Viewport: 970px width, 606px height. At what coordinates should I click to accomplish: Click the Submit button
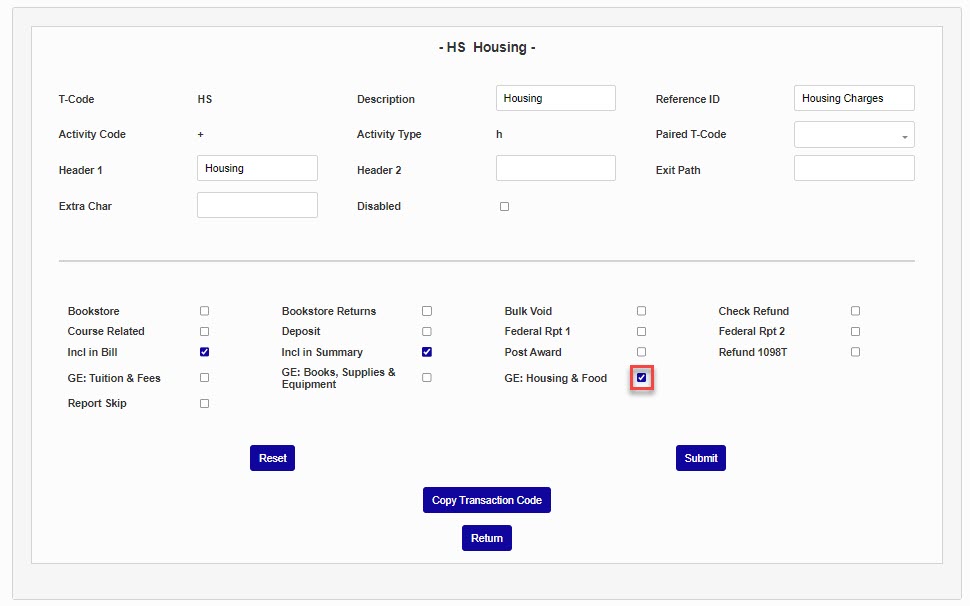[700, 458]
